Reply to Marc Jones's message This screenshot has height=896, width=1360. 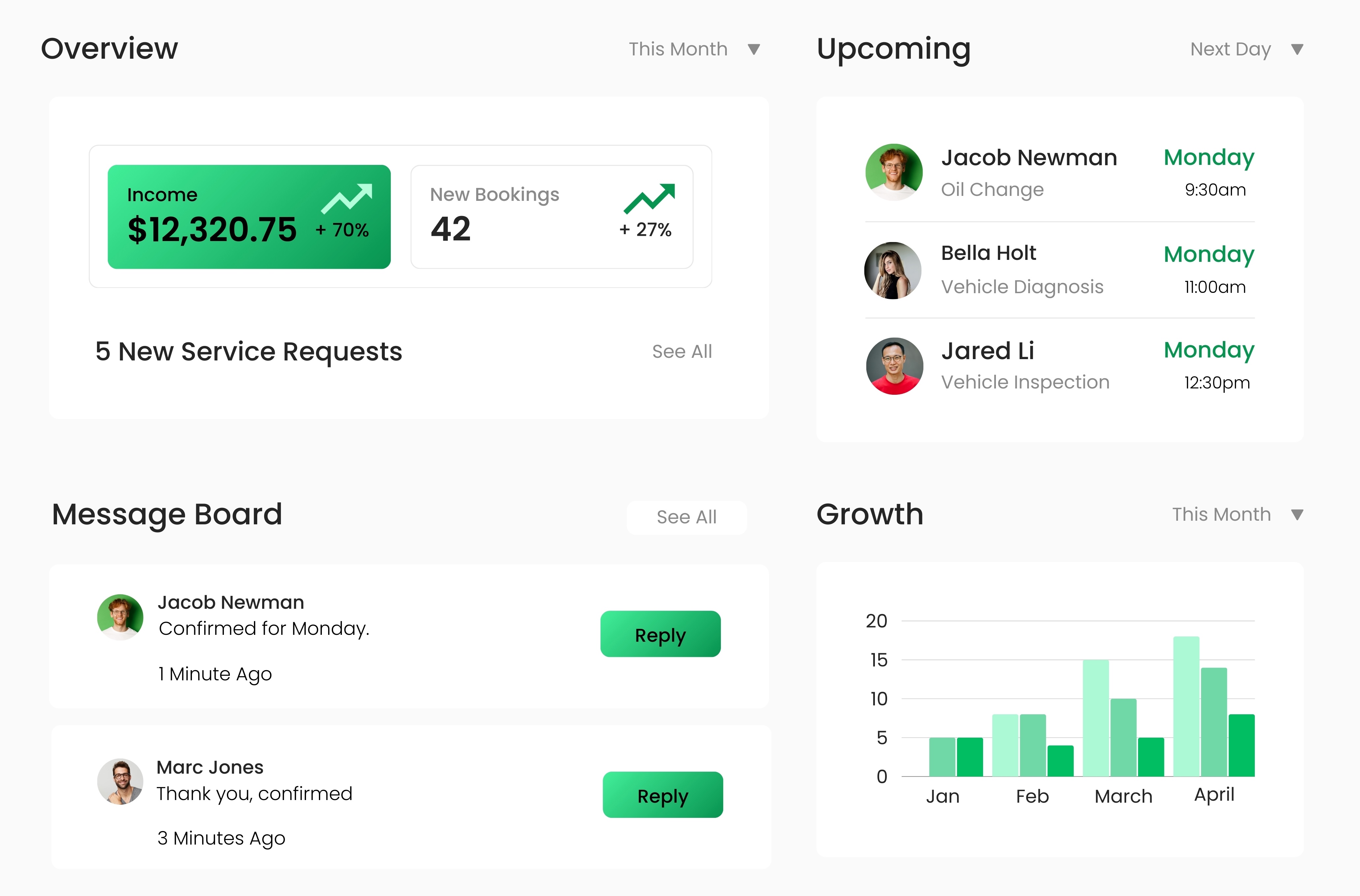663,795
